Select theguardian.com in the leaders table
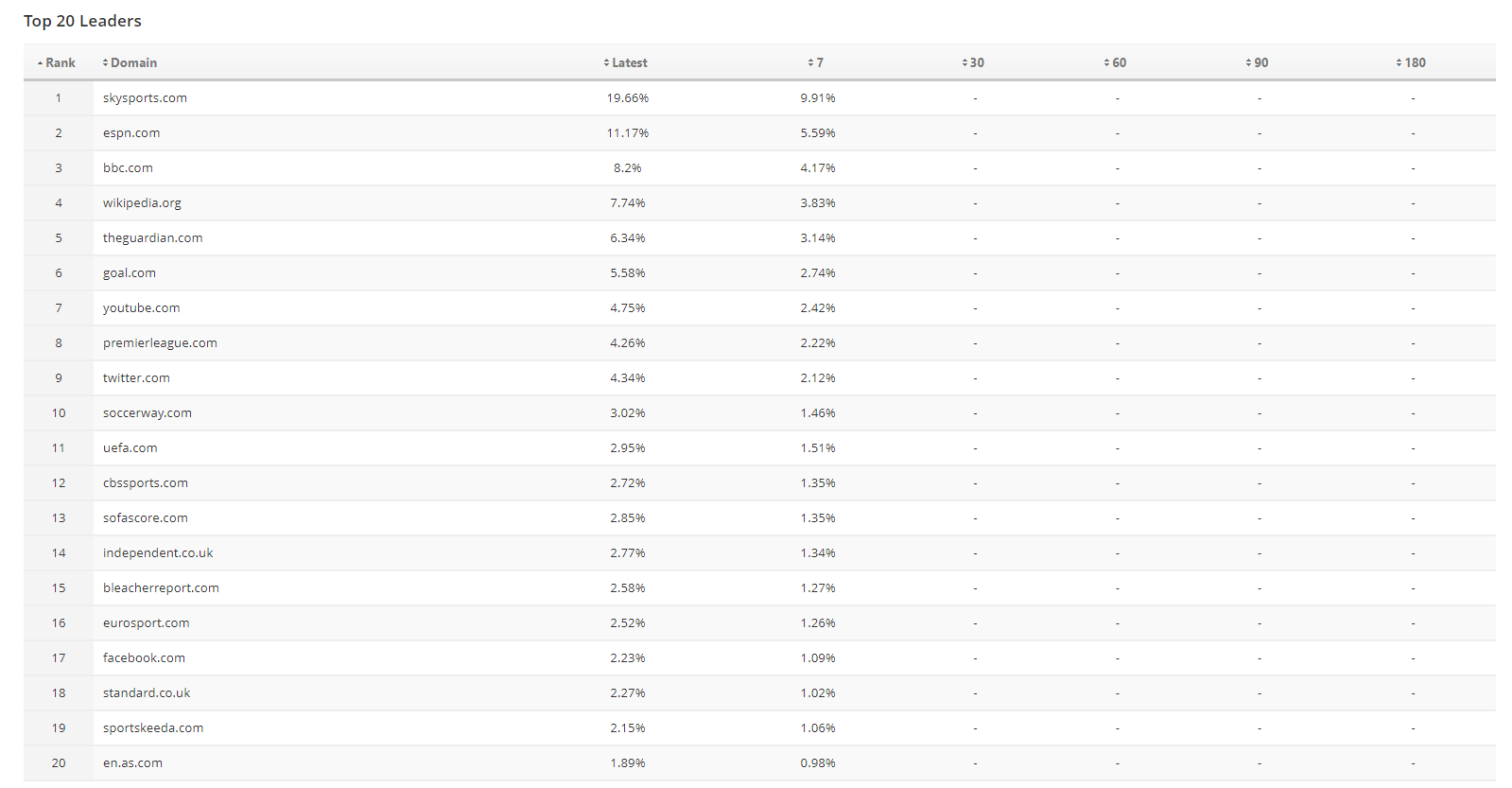Viewport: 1512px width, 788px height. pos(152,238)
